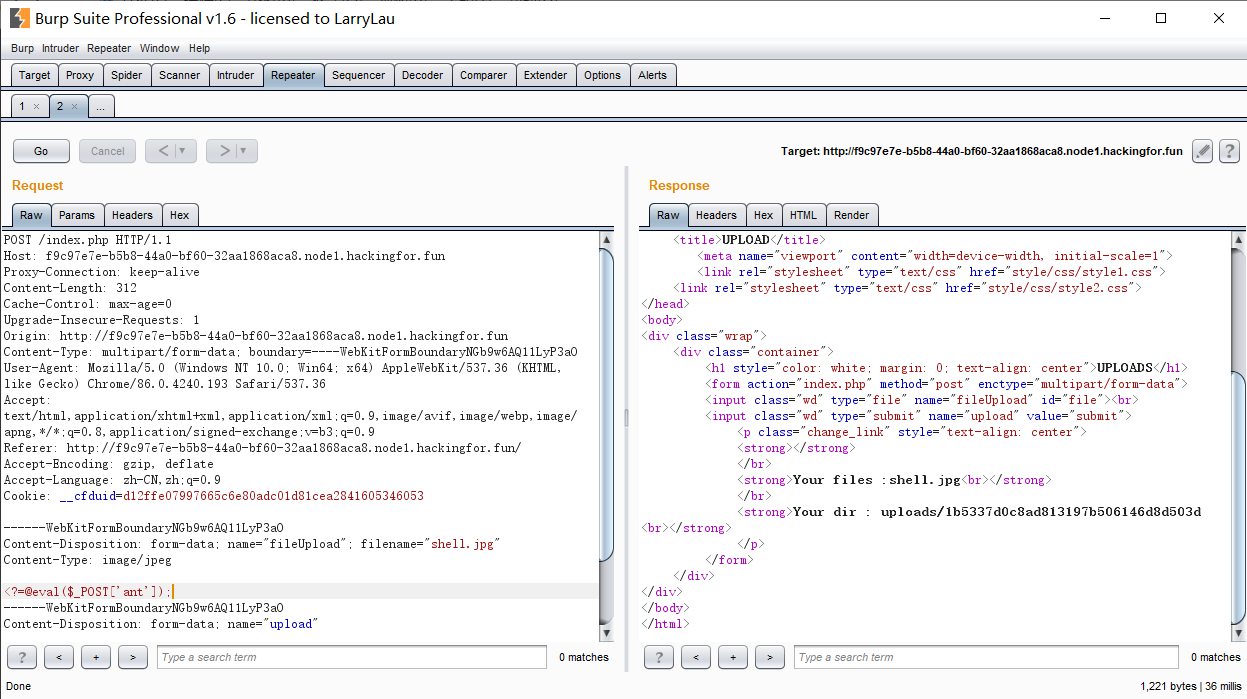Close Repeater tab 1 with its x

36,106
